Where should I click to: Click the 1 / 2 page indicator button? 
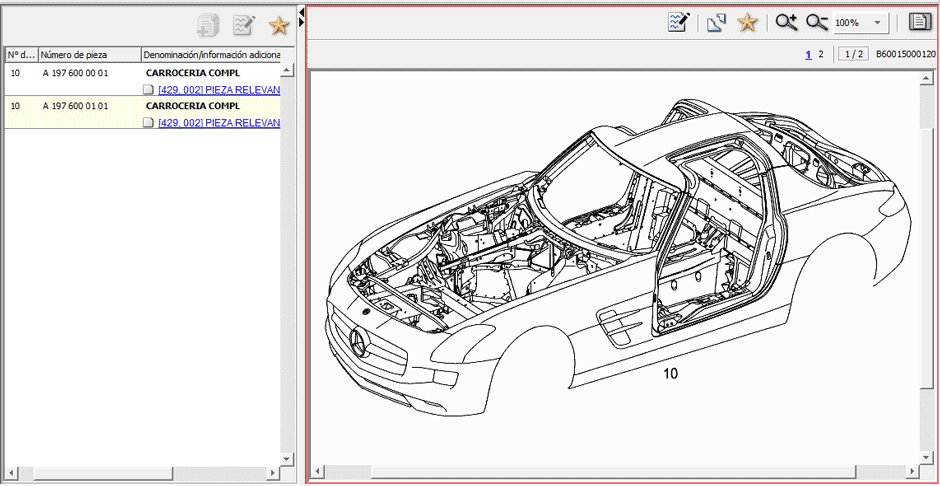(x=852, y=54)
